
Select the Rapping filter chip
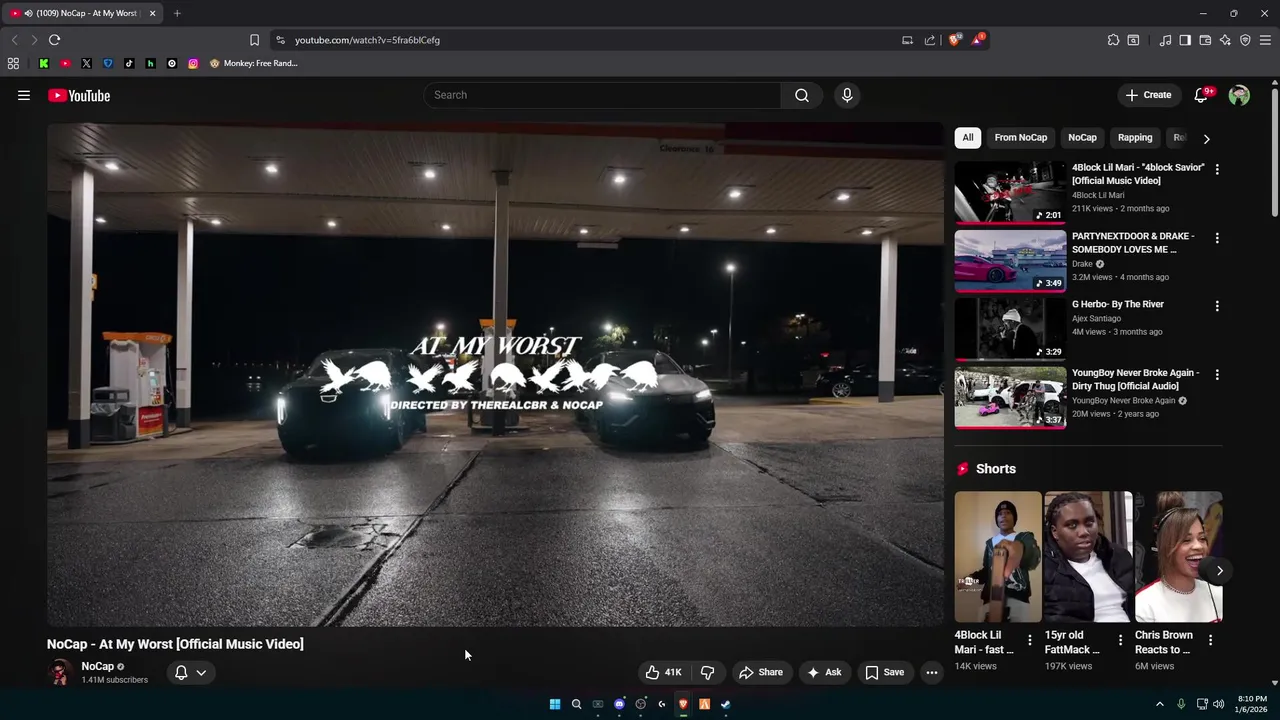tap(1135, 138)
